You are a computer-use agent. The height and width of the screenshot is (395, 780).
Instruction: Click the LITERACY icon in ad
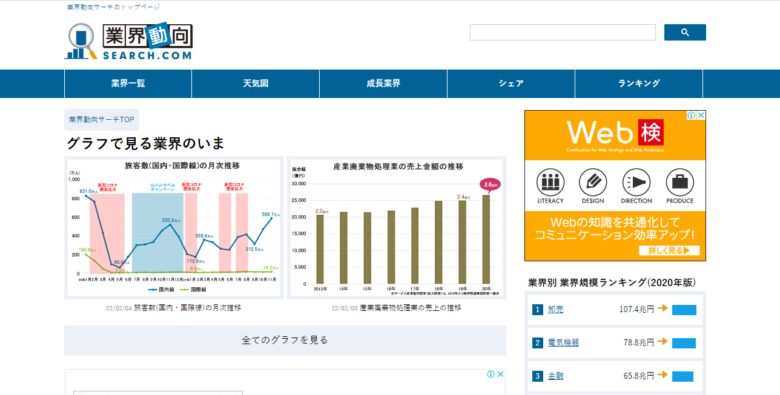(x=550, y=186)
